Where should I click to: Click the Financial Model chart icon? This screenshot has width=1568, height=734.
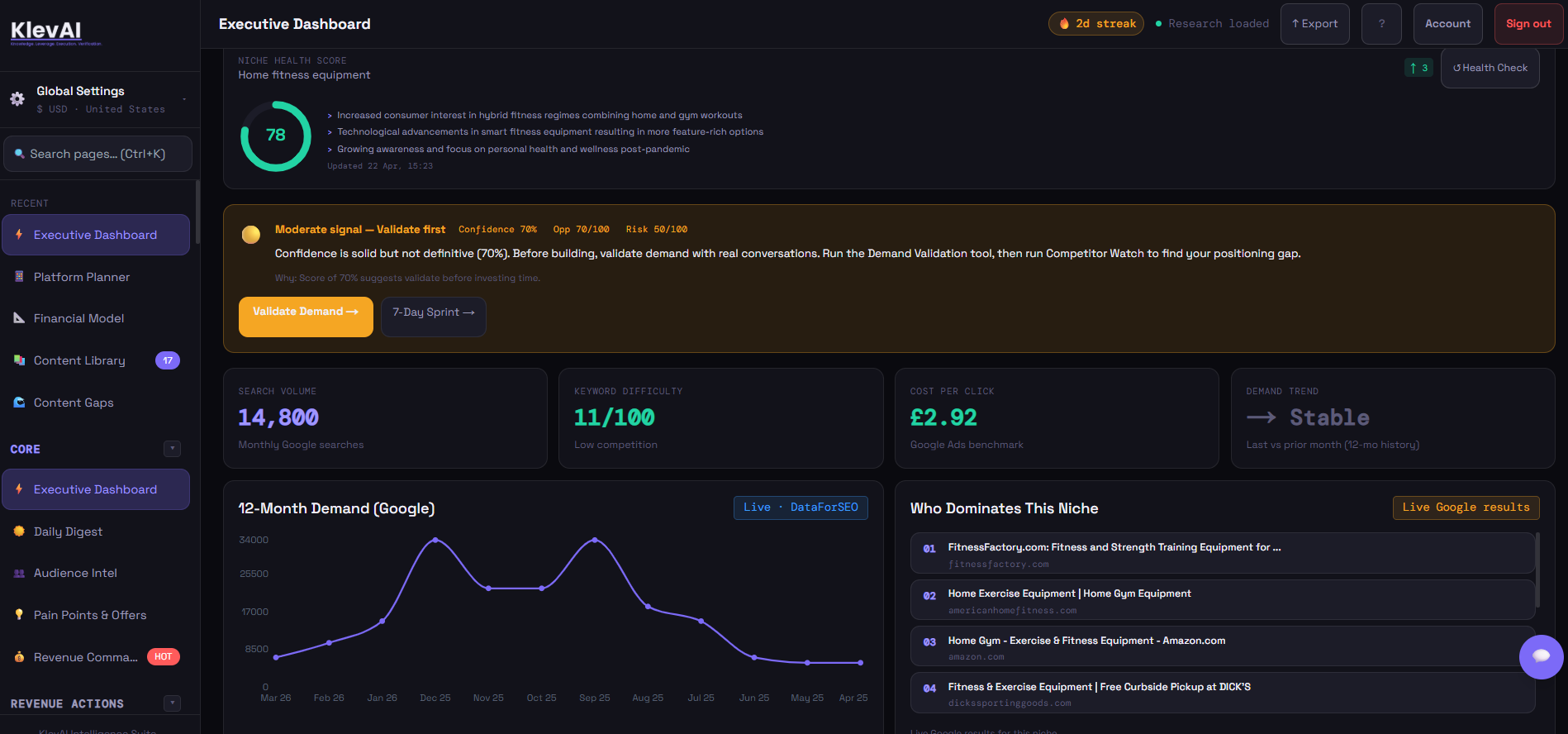pos(19,318)
